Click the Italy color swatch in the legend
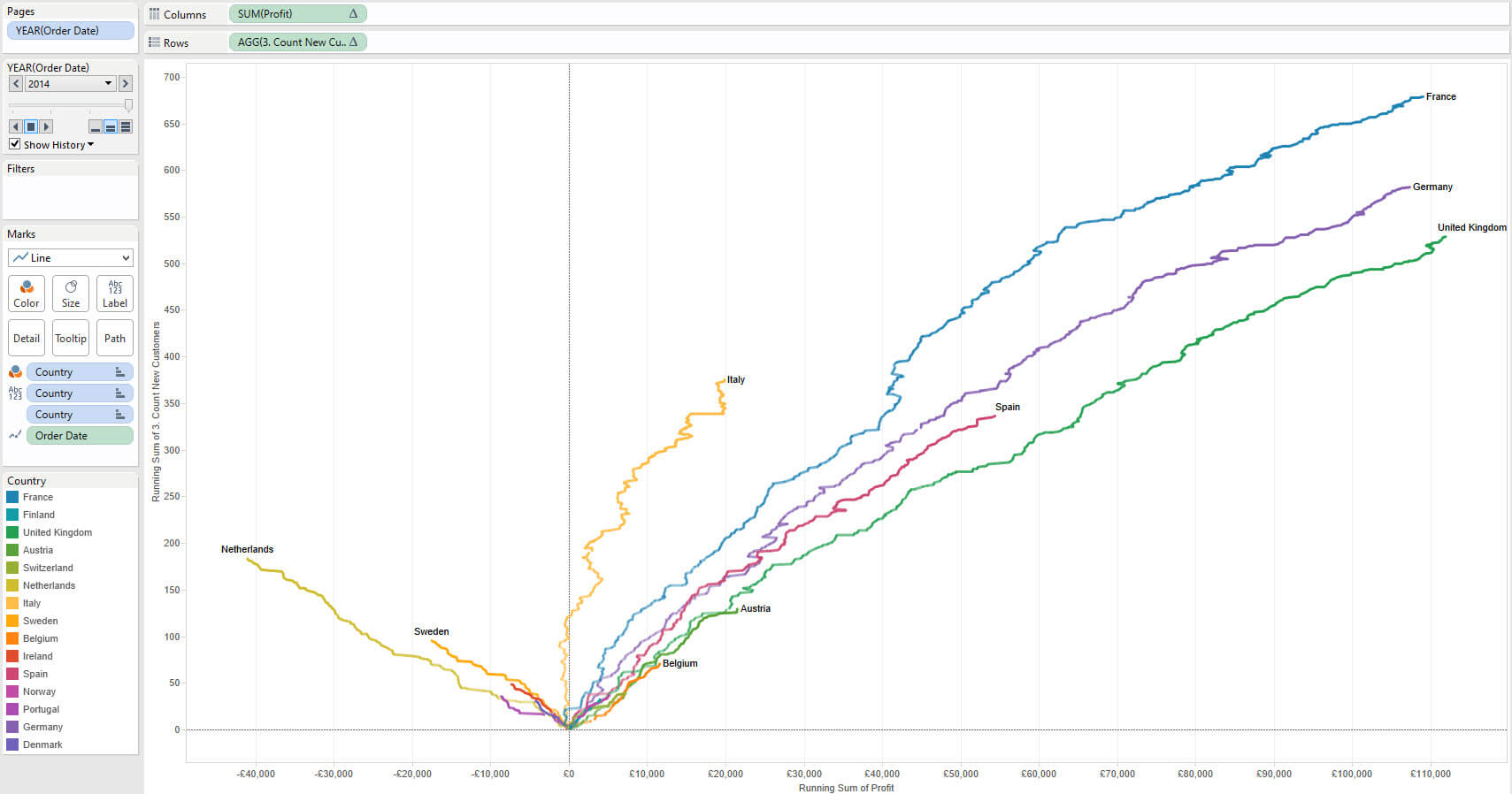This screenshot has width=1512, height=794. click(12, 603)
